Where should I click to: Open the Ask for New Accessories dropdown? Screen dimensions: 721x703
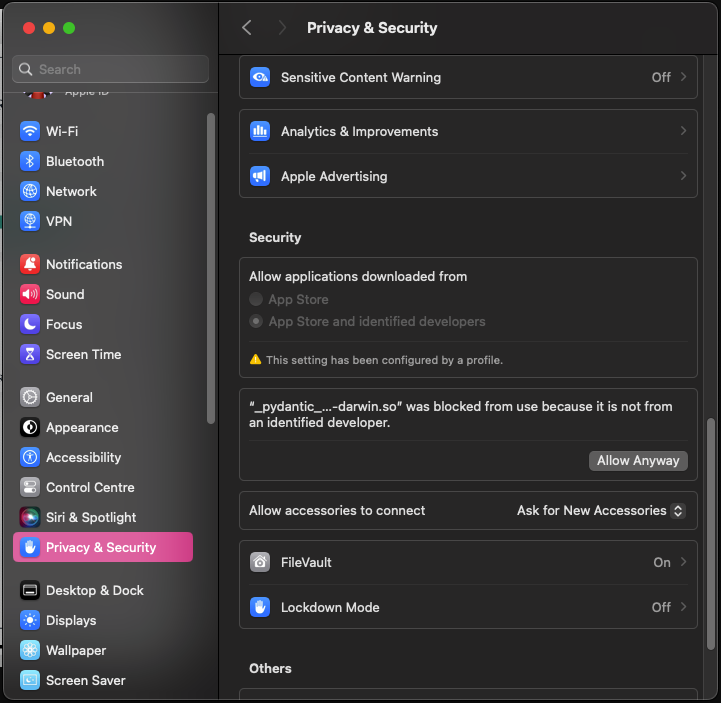pos(600,510)
